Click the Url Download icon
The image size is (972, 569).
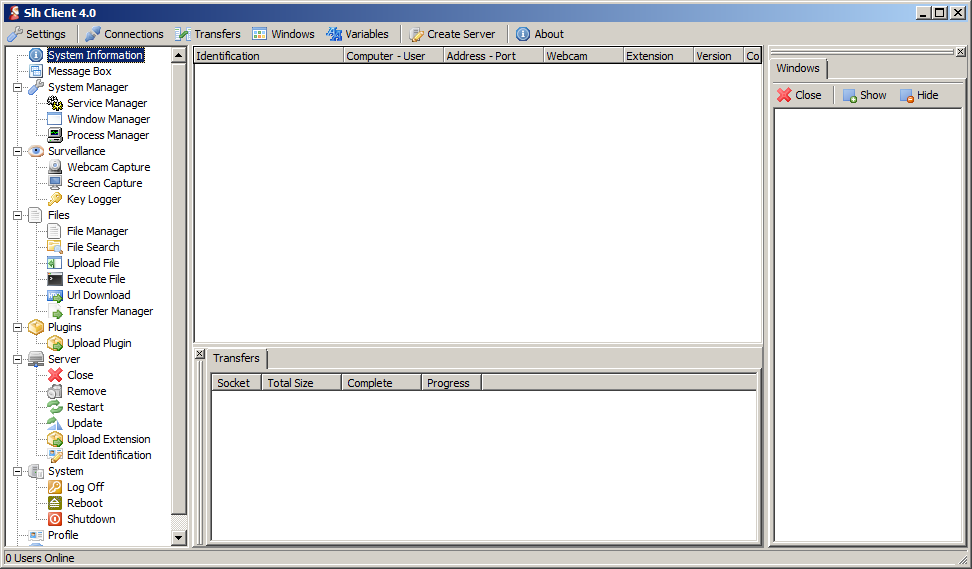(x=55, y=295)
